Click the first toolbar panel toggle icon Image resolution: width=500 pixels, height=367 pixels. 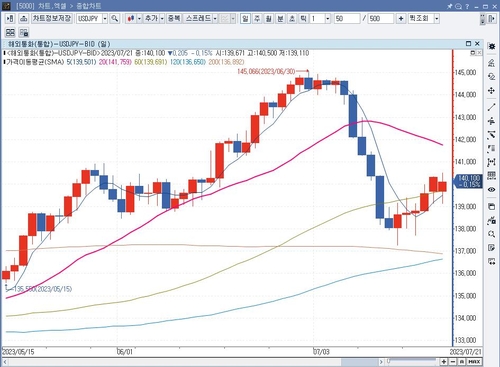[10, 18]
